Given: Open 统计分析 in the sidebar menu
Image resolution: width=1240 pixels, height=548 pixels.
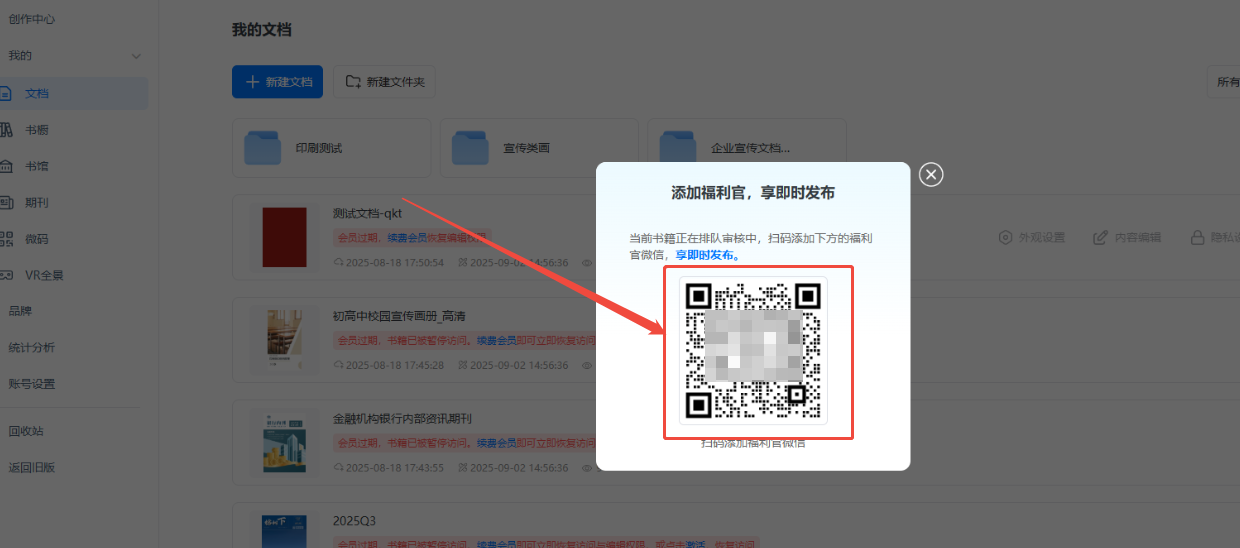Looking at the screenshot, I should click(x=32, y=347).
